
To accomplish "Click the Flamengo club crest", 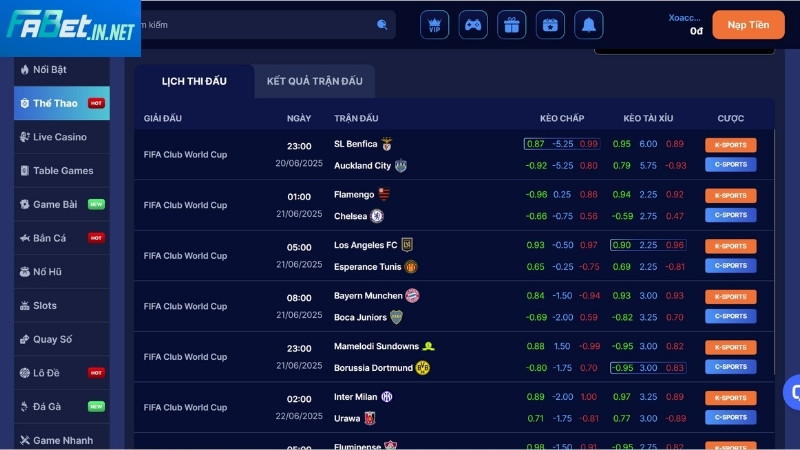I will click(x=384, y=194).
